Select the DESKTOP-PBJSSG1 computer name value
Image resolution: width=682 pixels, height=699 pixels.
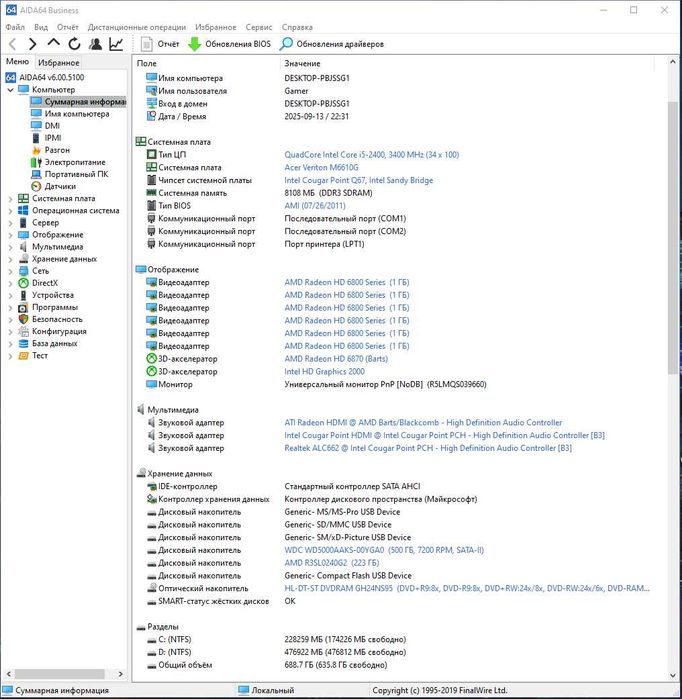pos(317,78)
